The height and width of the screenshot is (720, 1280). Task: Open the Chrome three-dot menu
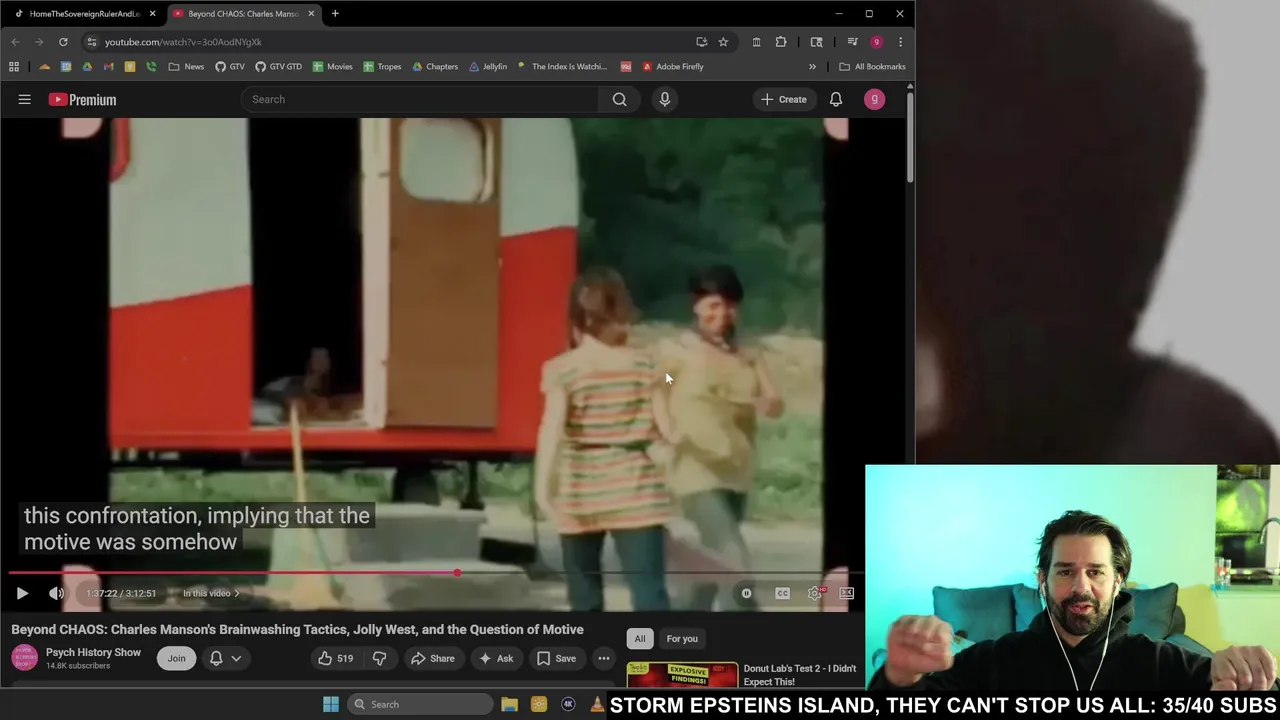click(x=900, y=42)
